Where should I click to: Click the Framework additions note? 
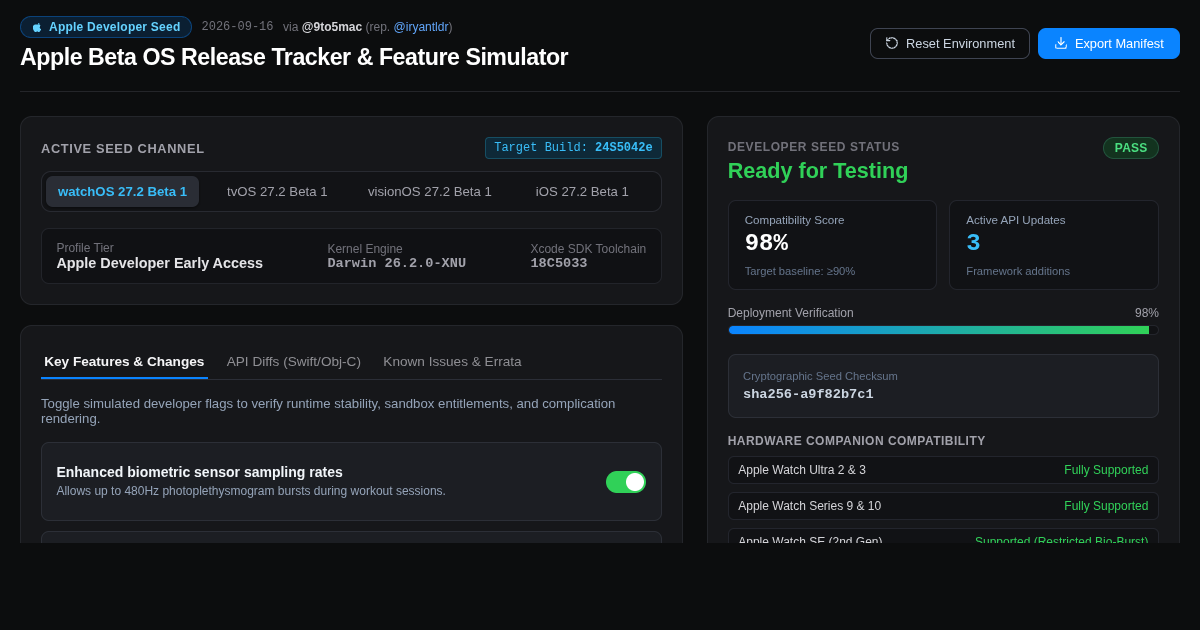(x=1018, y=271)
